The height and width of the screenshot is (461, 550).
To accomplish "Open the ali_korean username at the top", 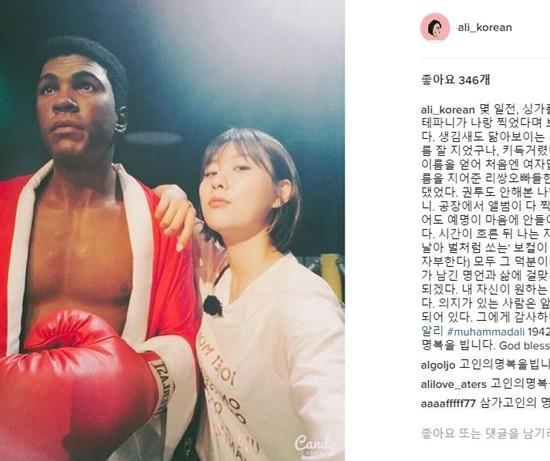I will (484, 27).
